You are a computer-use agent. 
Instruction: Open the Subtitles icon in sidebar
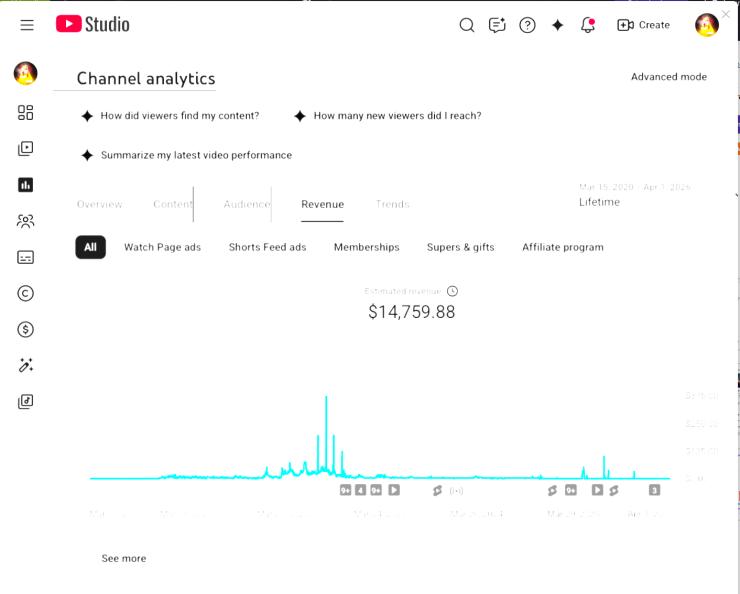(26, 257)
